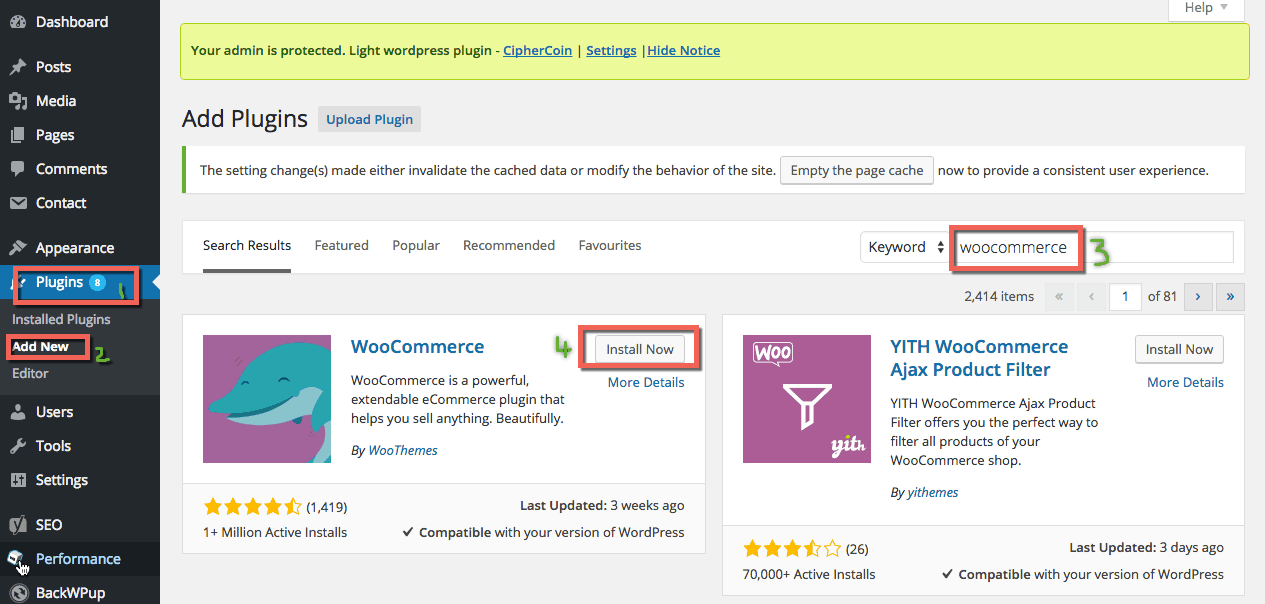The image size is (1265, 604).
Task: Switch to the Recommended tab
Action: coord(509,246)
